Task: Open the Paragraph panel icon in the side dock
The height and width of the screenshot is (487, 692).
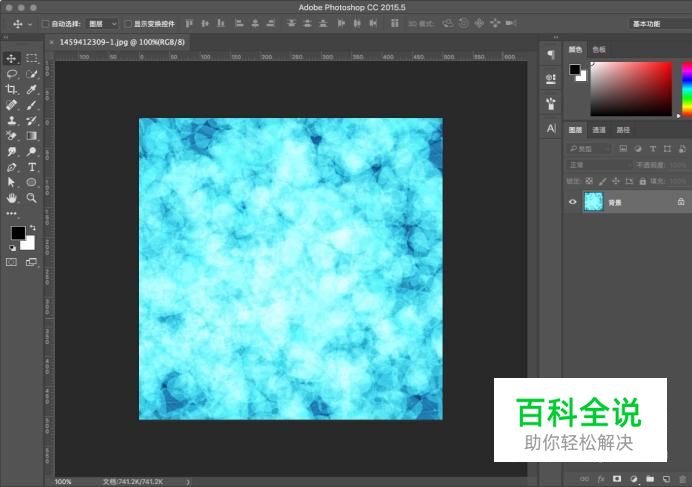Action: point(551,54)
